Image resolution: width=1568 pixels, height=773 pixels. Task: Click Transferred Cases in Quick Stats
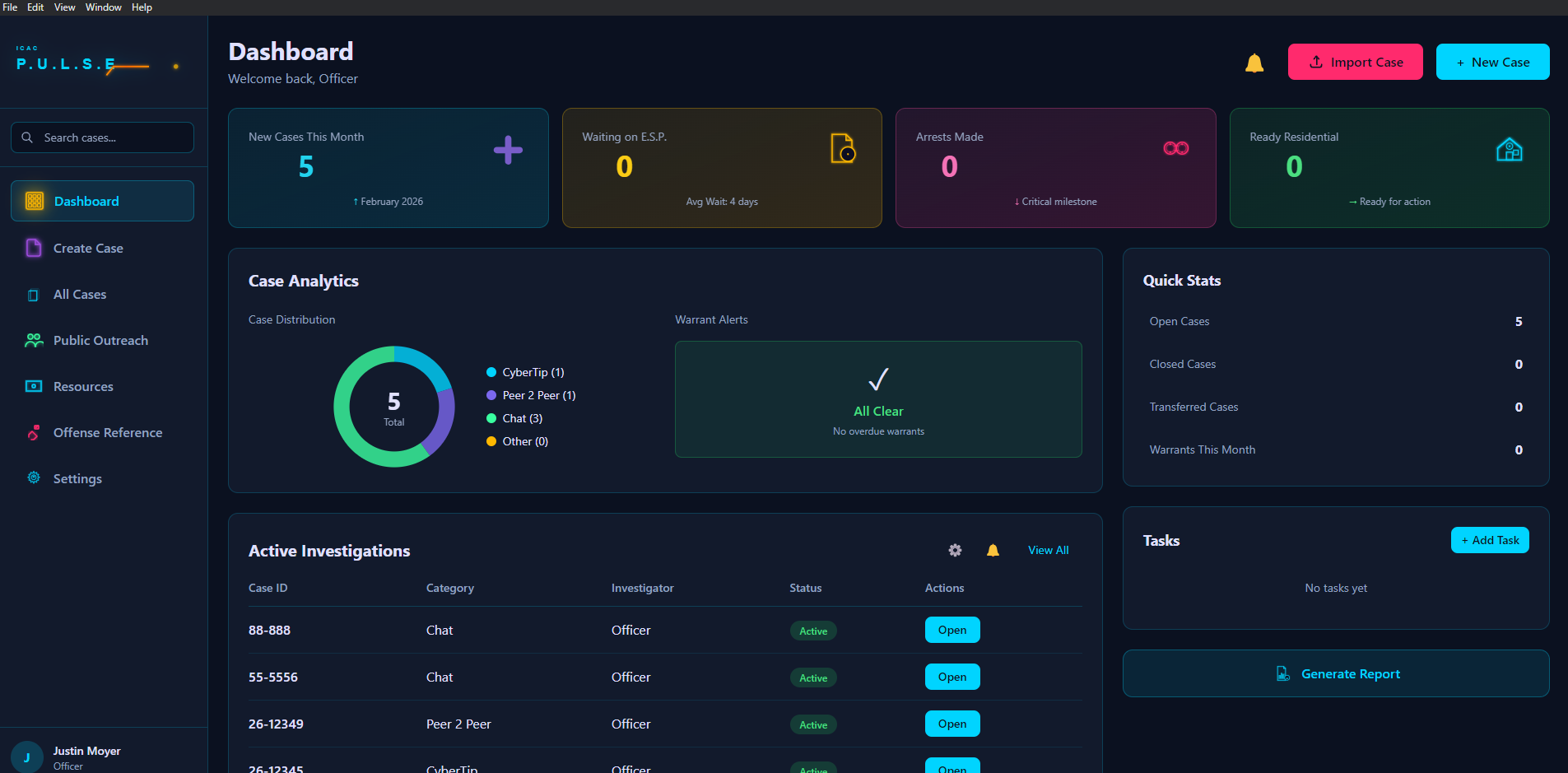[1336, 407]
